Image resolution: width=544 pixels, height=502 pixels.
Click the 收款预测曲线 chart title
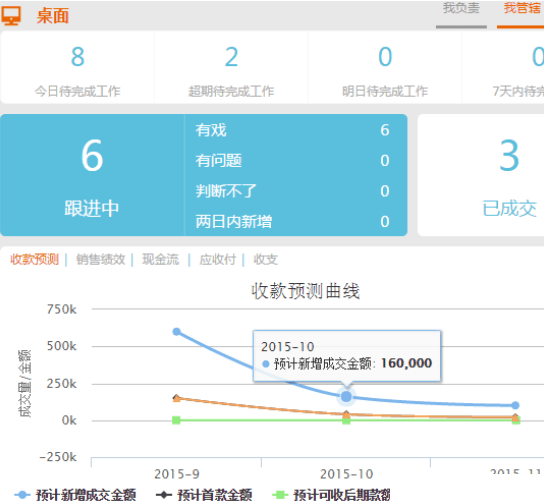(x=306, y=291)
